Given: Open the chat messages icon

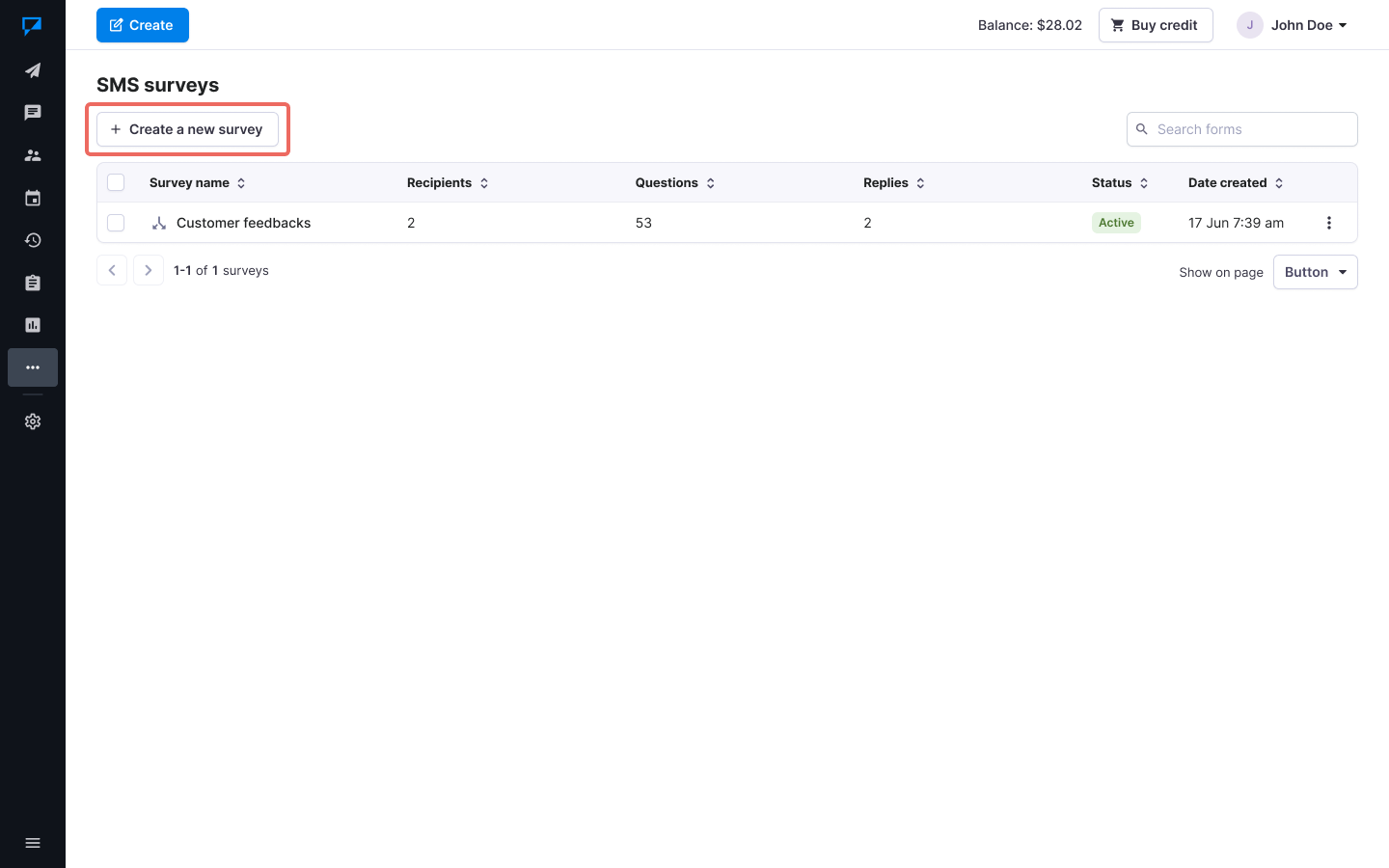Looking at the screenshot, I should 33,112.
